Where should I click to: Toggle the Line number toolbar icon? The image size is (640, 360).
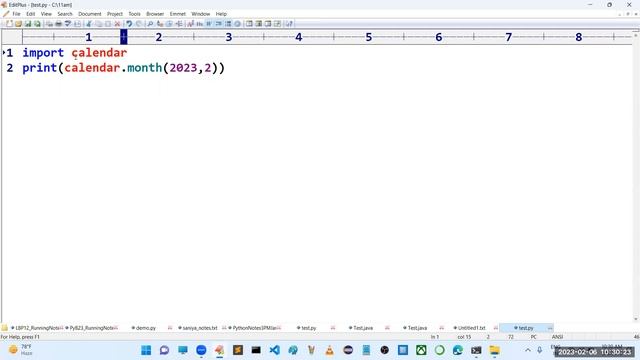tap(228, 24)
